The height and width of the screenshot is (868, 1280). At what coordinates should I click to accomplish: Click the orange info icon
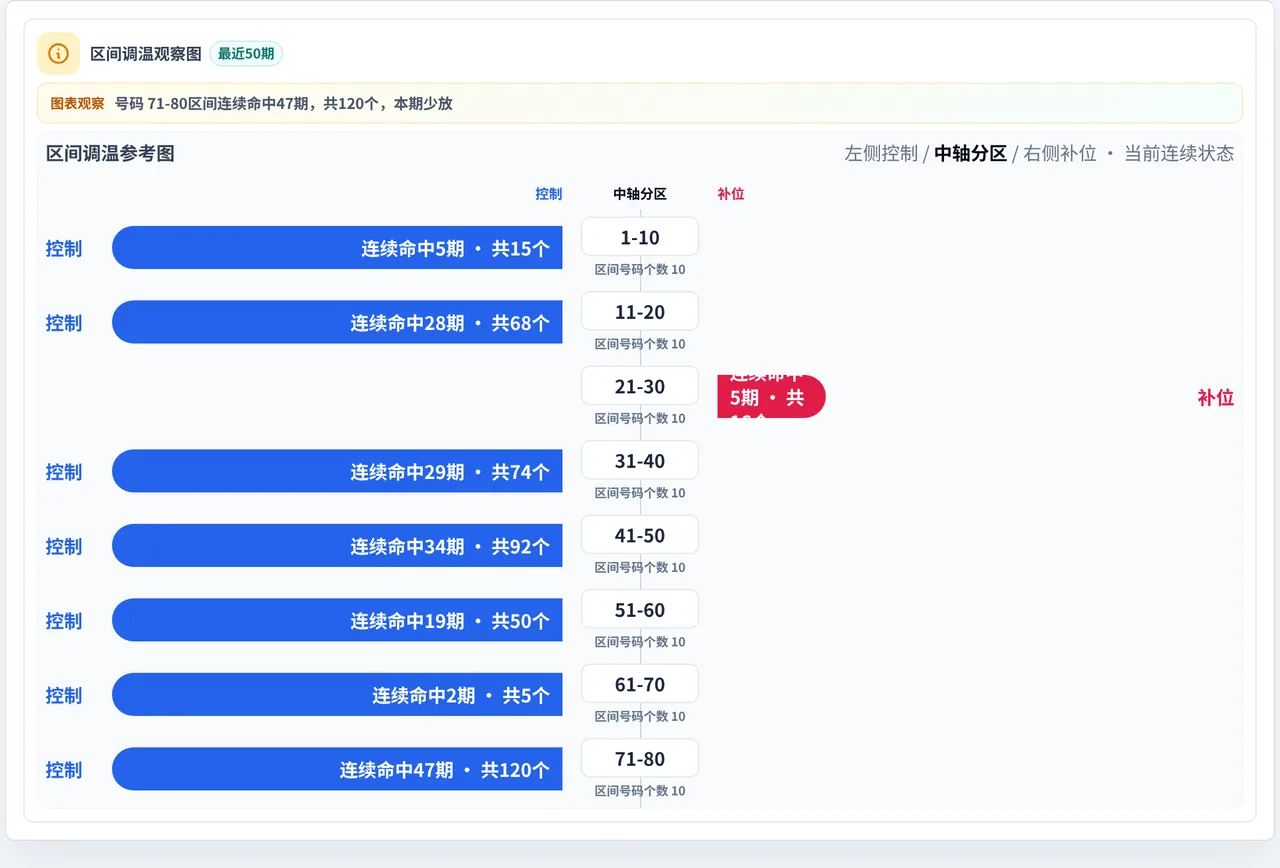(x=58, y=53)
